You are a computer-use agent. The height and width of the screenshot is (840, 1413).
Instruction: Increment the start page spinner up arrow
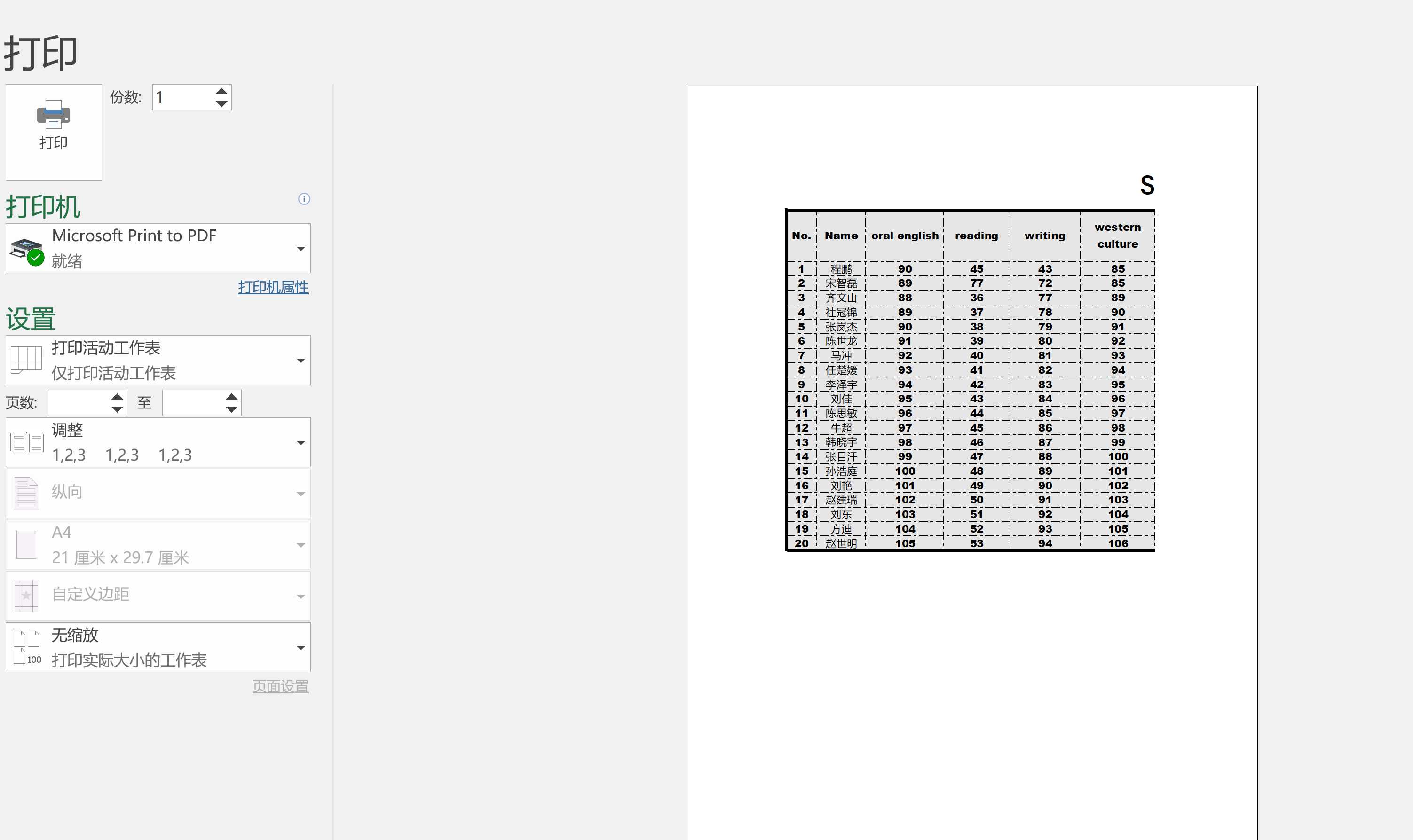click(x=117, y=397)
